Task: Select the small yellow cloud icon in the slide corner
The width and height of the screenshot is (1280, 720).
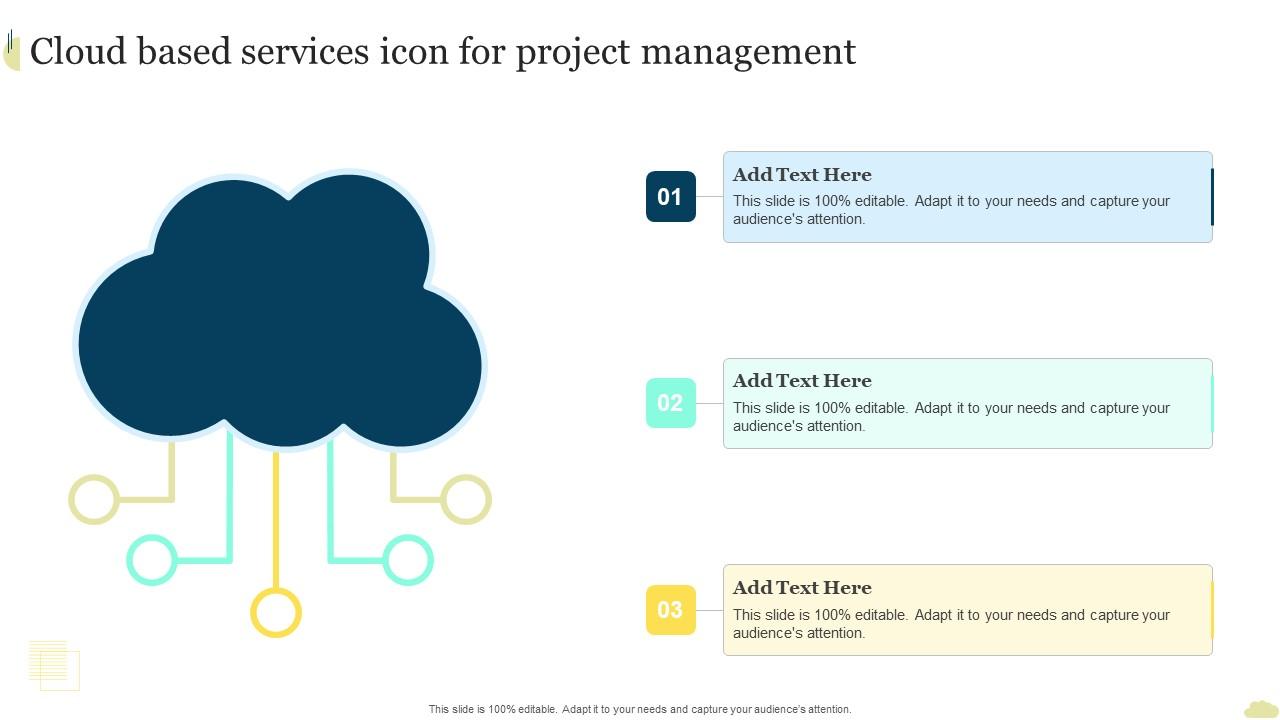Action: [1261, 708]
